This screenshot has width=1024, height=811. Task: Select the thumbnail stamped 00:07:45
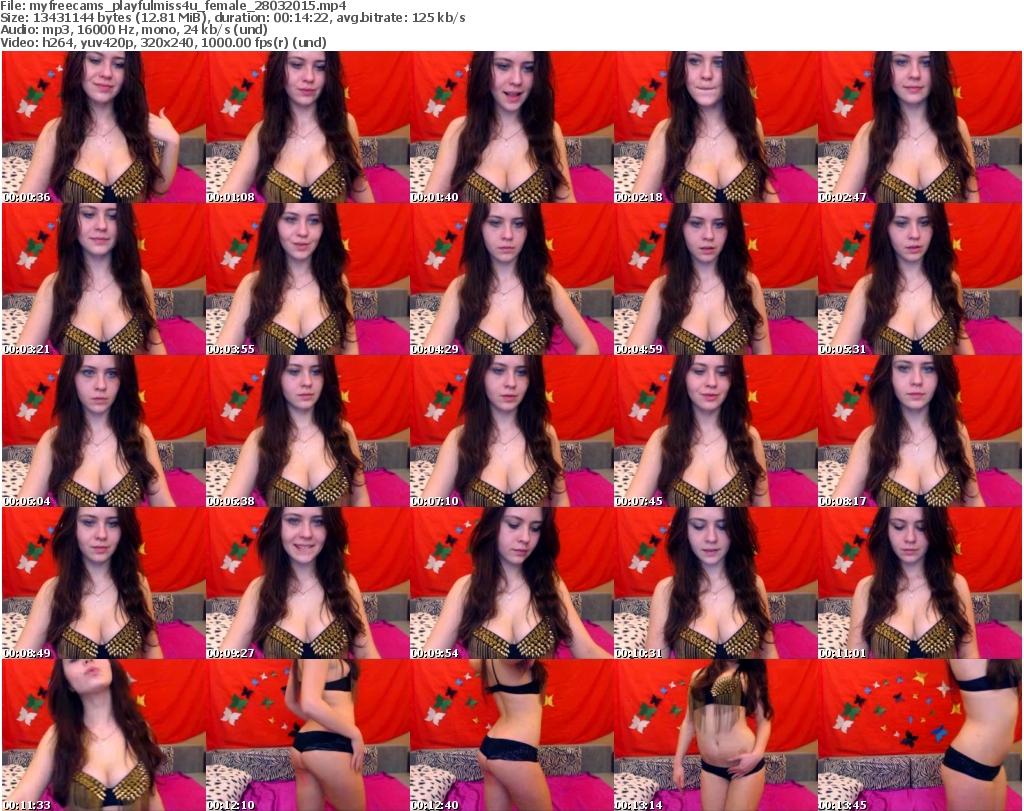(716, 431)
